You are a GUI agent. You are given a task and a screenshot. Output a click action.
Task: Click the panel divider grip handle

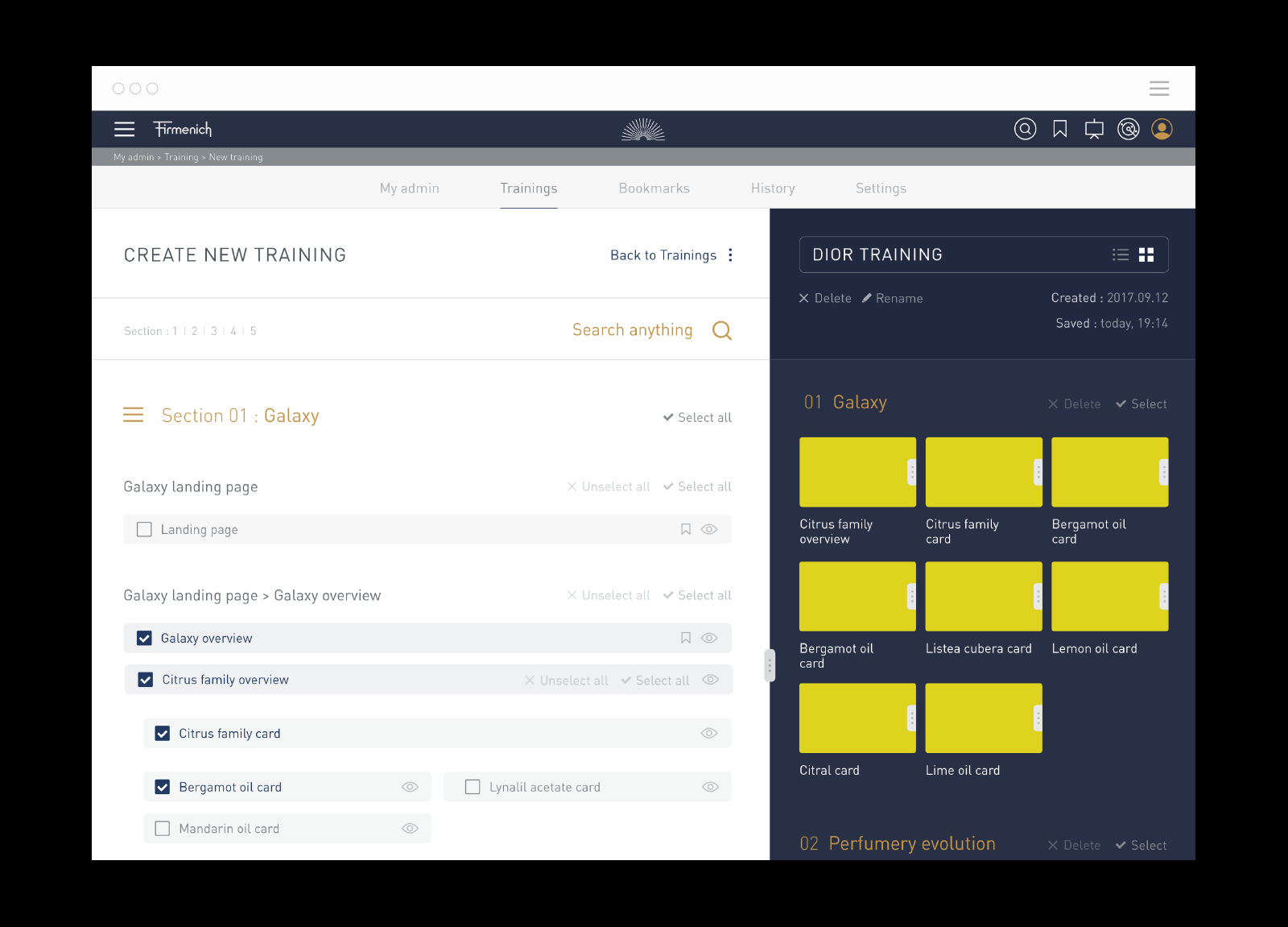pyautogui.click(x=770, y=665)
